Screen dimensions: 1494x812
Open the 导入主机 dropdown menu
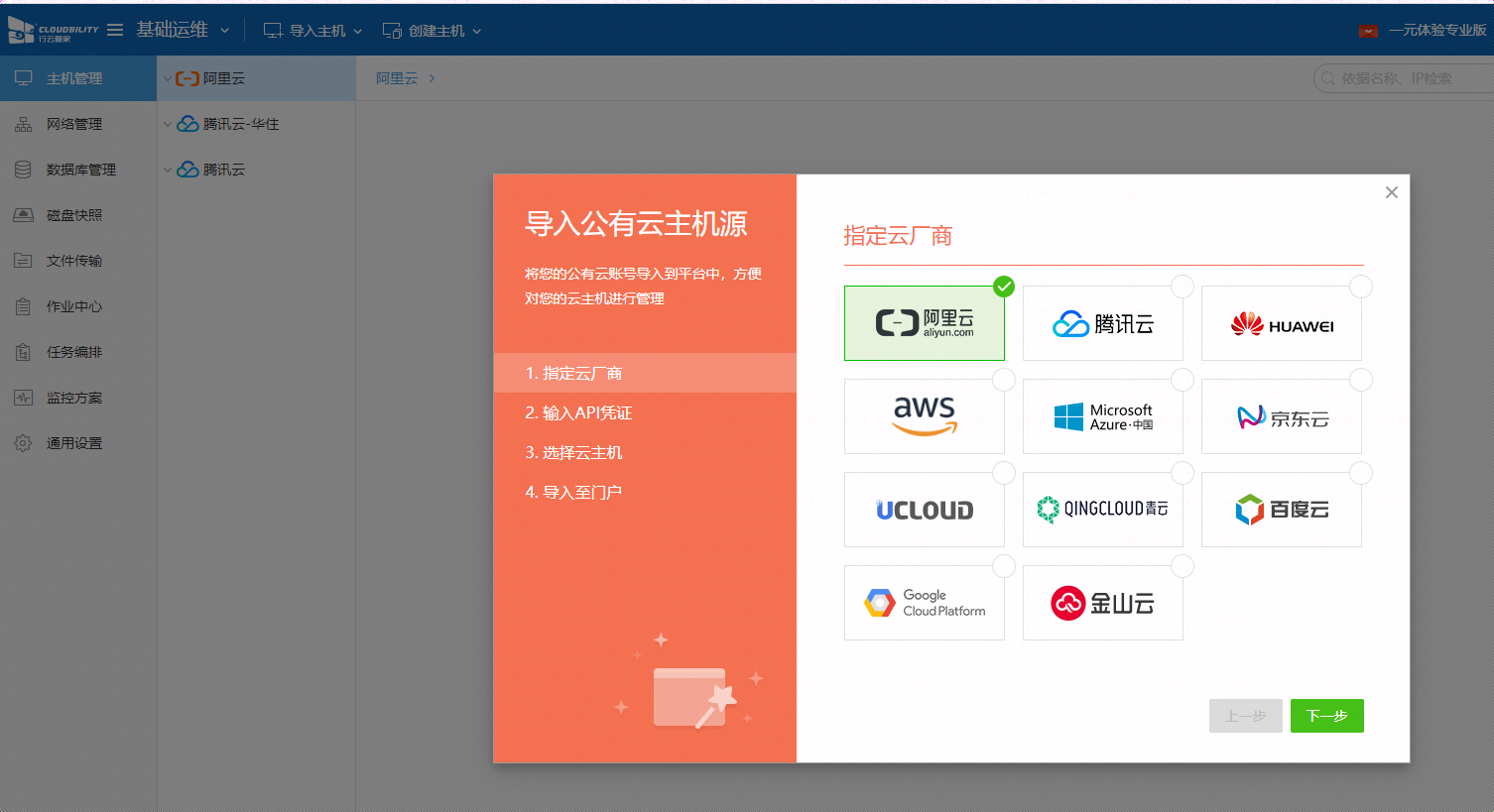(312, 29)
